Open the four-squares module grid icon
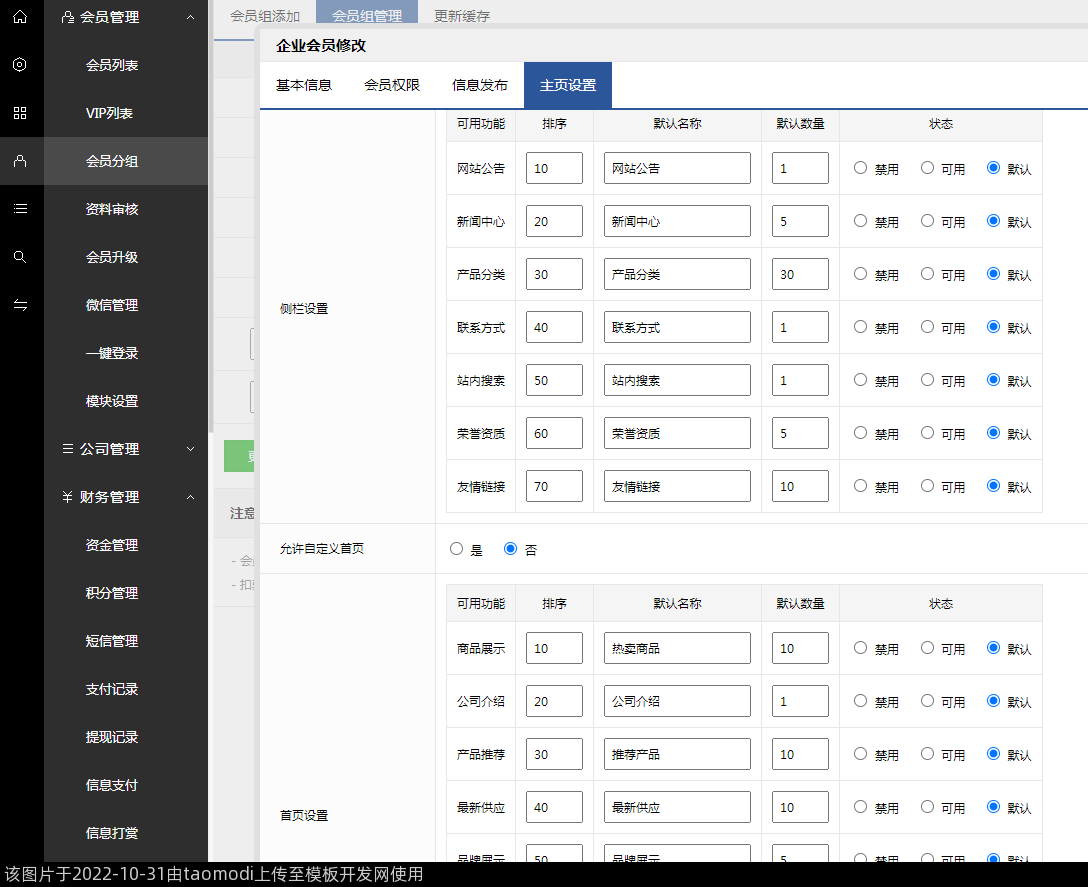The width and height of the screenshot is (1088, 887). (20, 113)
